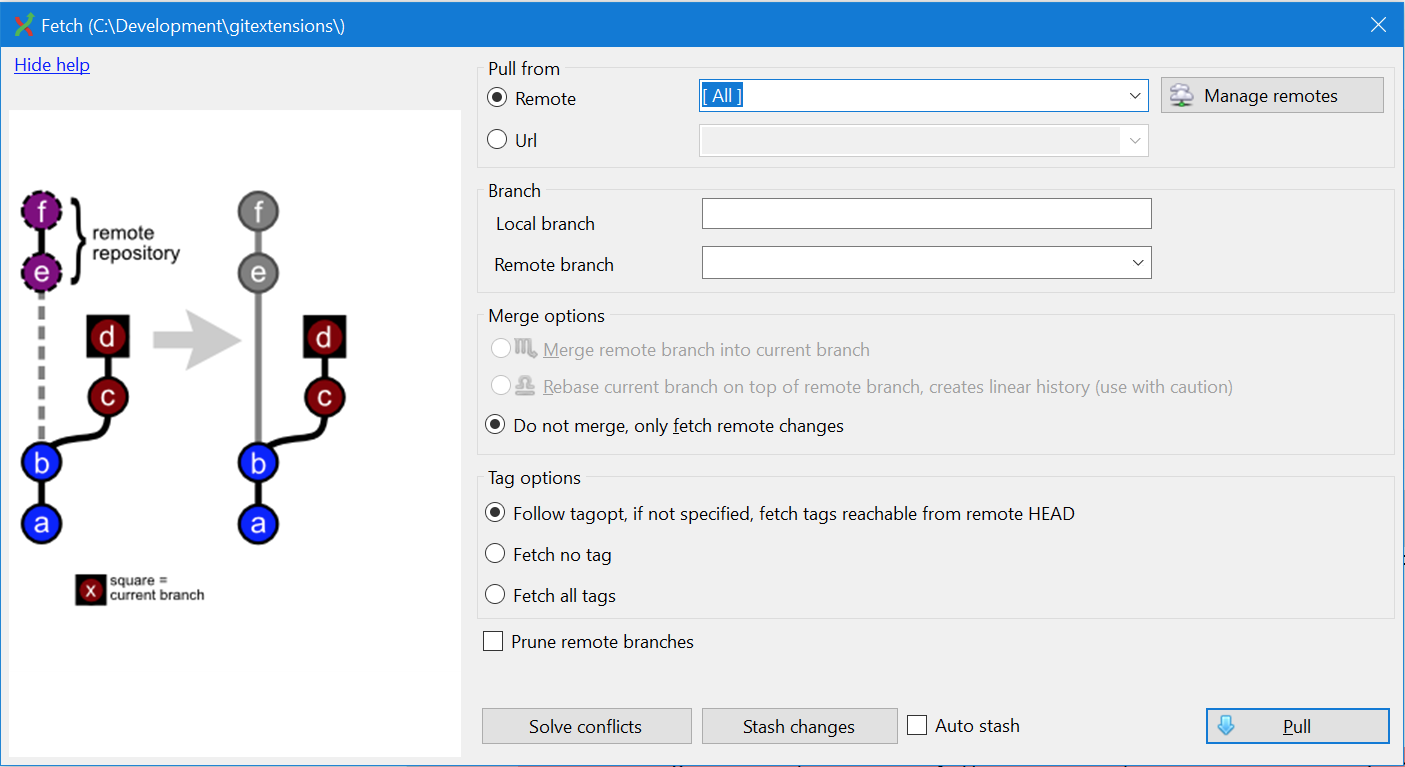This screenshot has width=1405, height=767.
Task: Choose Fetch all tags option
Action: tap(495, 594)
